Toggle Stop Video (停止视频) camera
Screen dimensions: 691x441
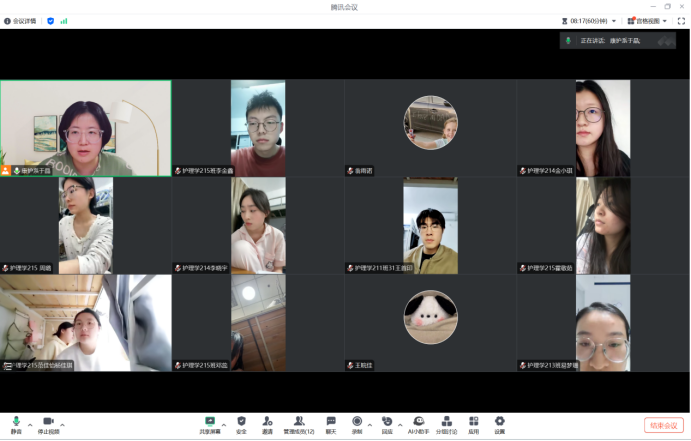click(x=47, y=424)
